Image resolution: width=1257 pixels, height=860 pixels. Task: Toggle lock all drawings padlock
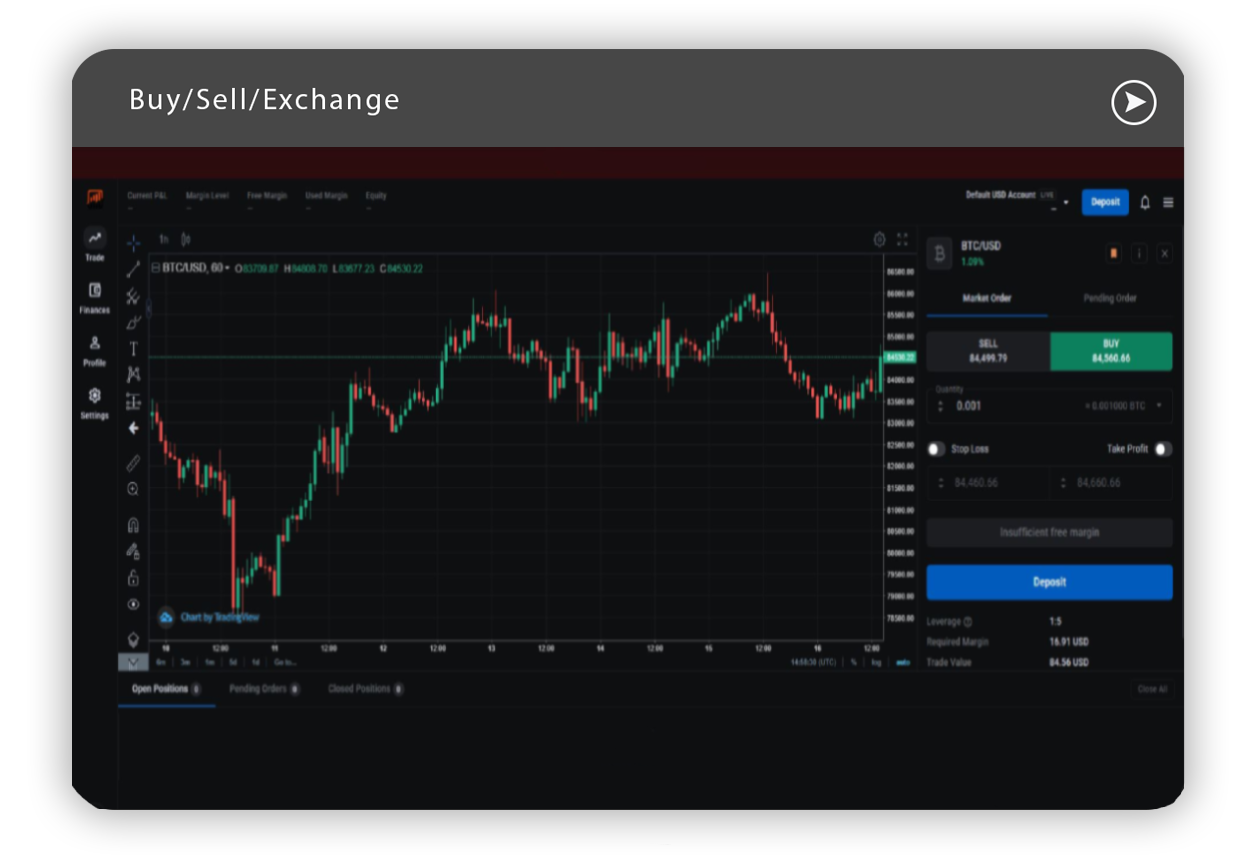133,578
